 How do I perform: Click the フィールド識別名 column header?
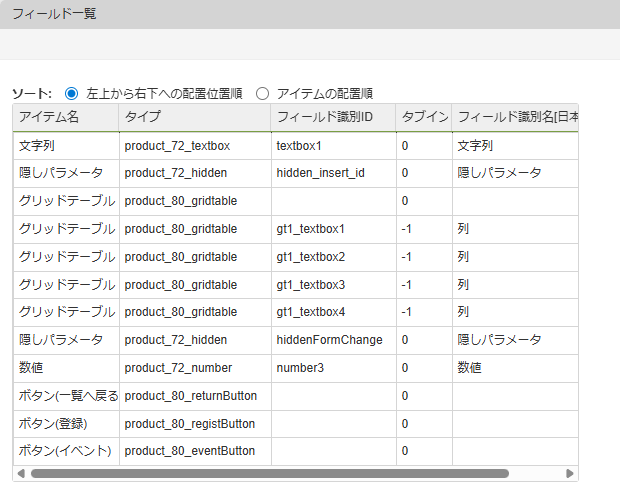[515, 117]
